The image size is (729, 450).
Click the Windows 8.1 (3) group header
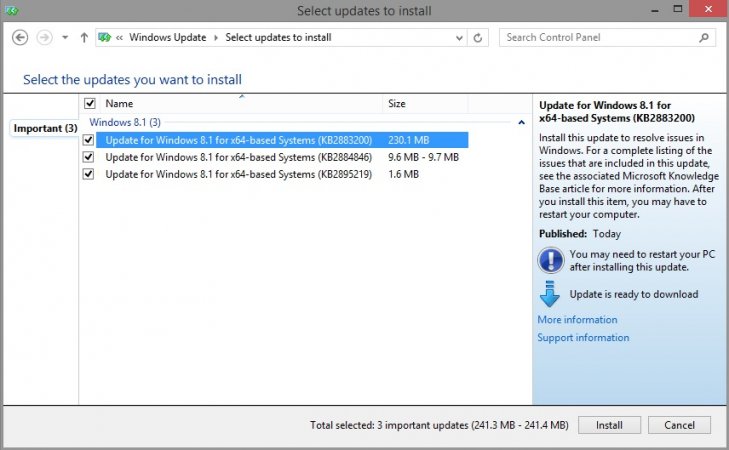coord(125,122)
